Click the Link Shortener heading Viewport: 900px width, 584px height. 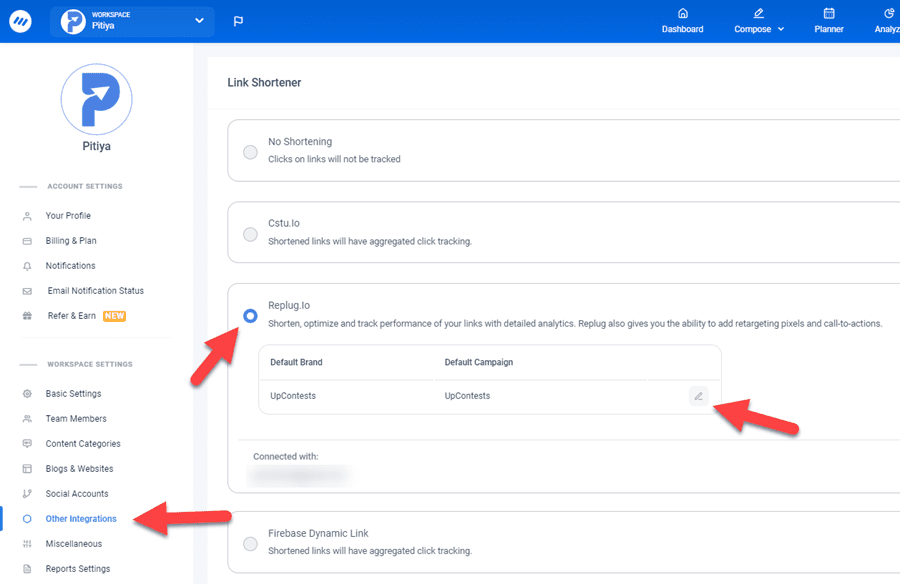[x=264, y=83]
